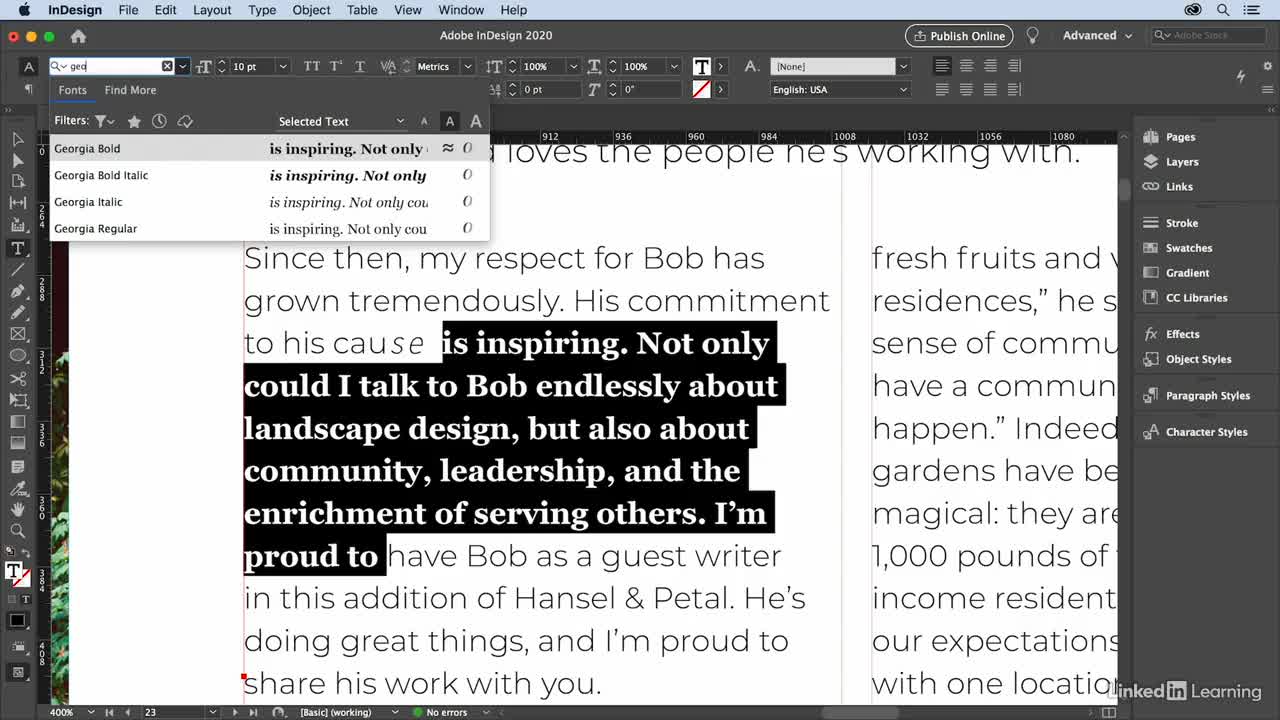Open the Swatches panel
The image size is (1280, 720).
coord(1188,248)
